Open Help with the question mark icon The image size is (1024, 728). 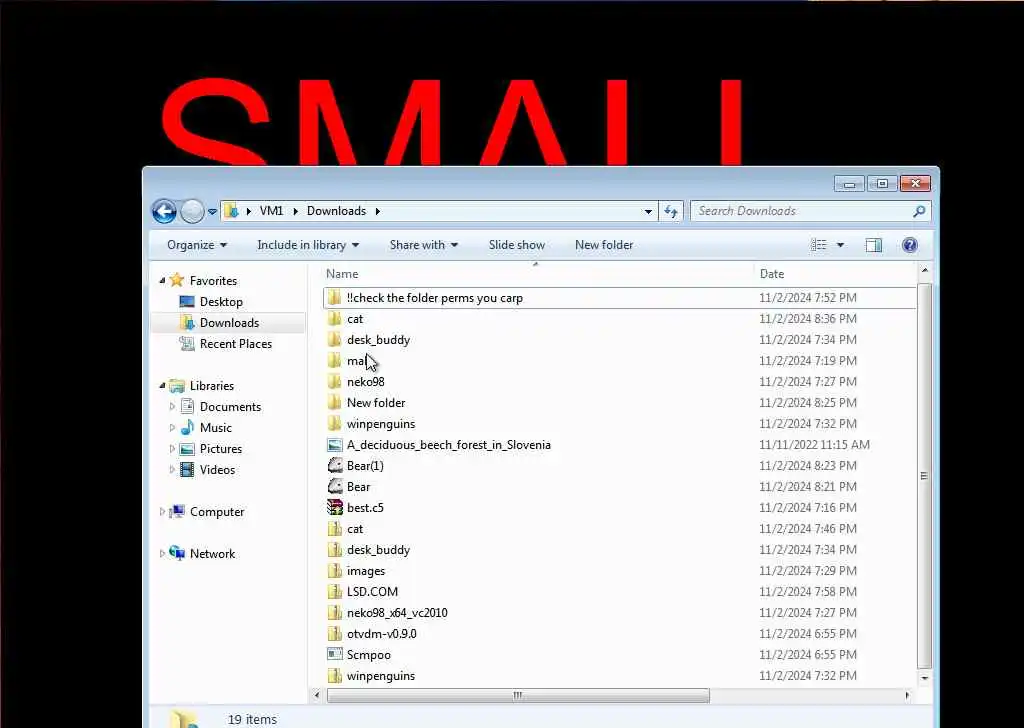coord(910,245)
